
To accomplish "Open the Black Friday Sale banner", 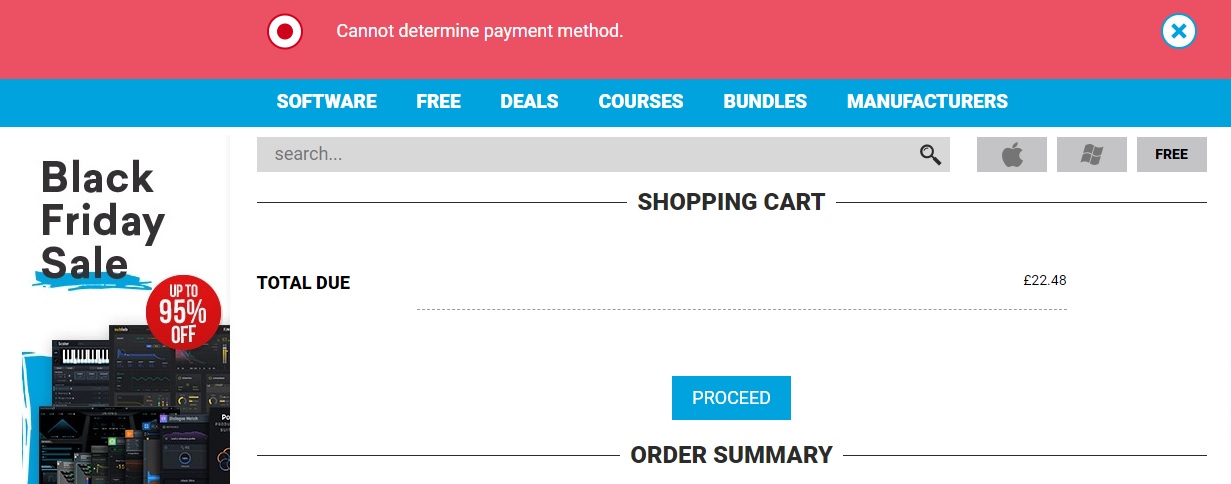I will pos(100,220).
